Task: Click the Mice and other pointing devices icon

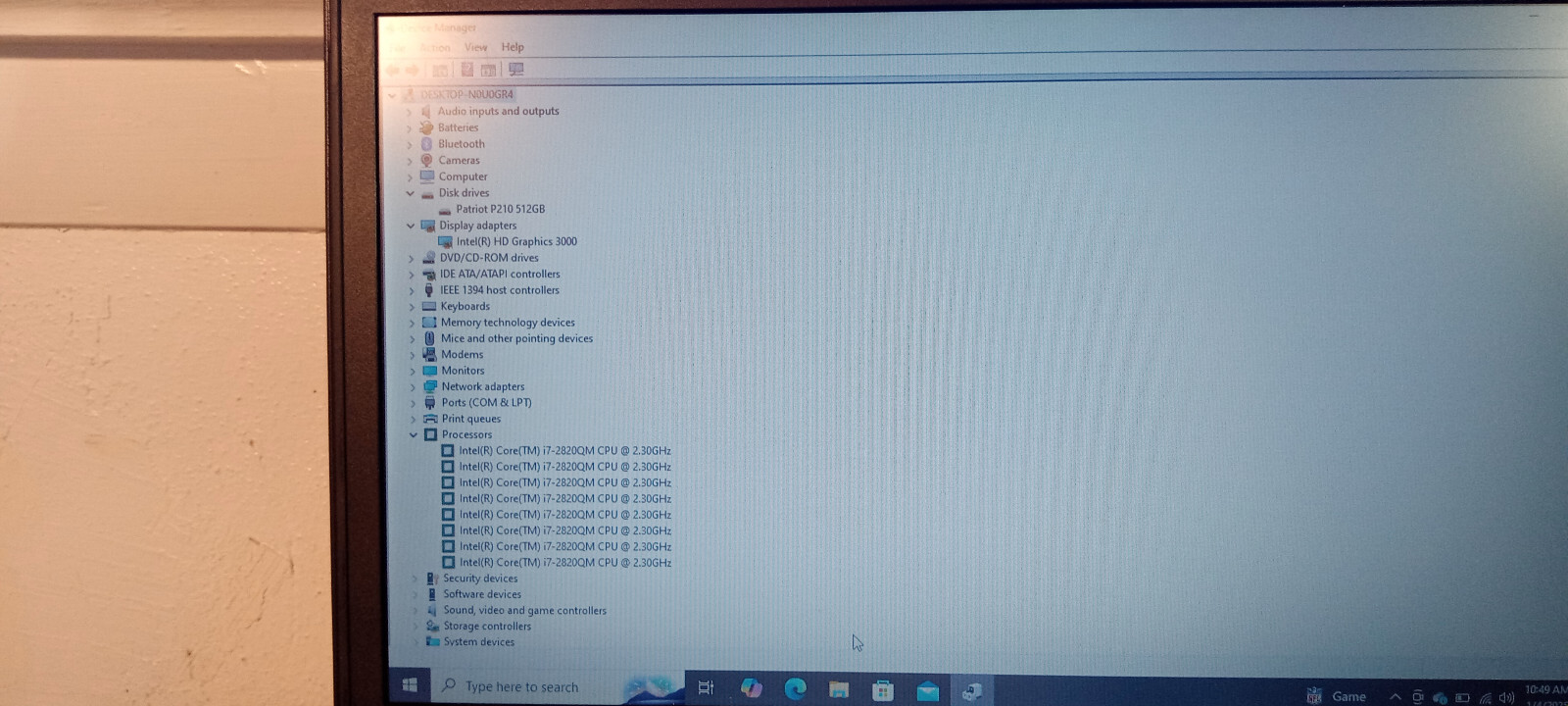Action: pos(429,338)
